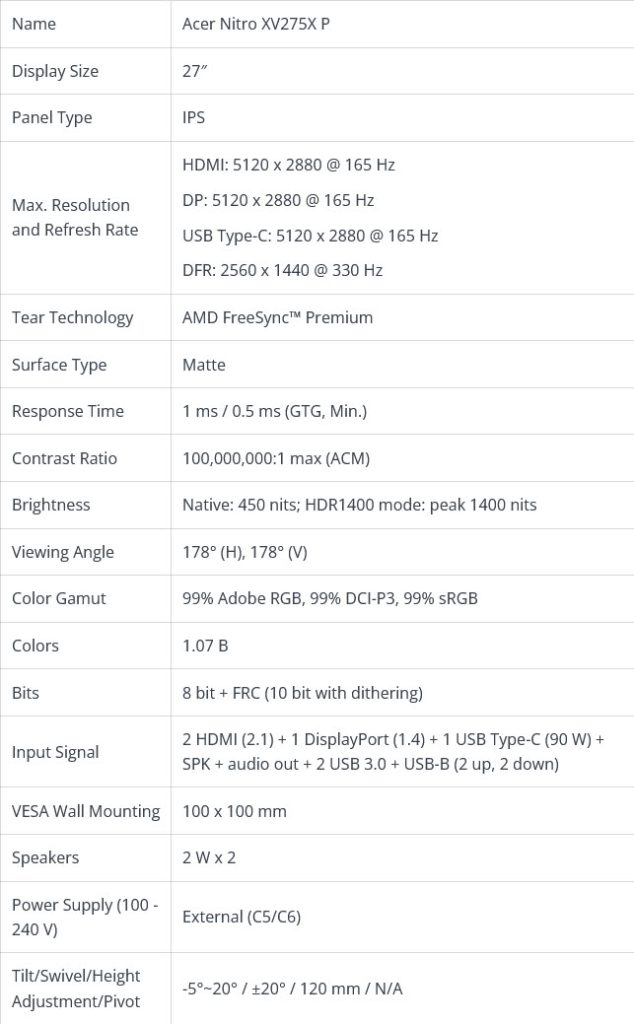Image resolution: width=634 pixels, height=1024 pixels.
Task: Select the Display Size label
Action: click(55, 71)
